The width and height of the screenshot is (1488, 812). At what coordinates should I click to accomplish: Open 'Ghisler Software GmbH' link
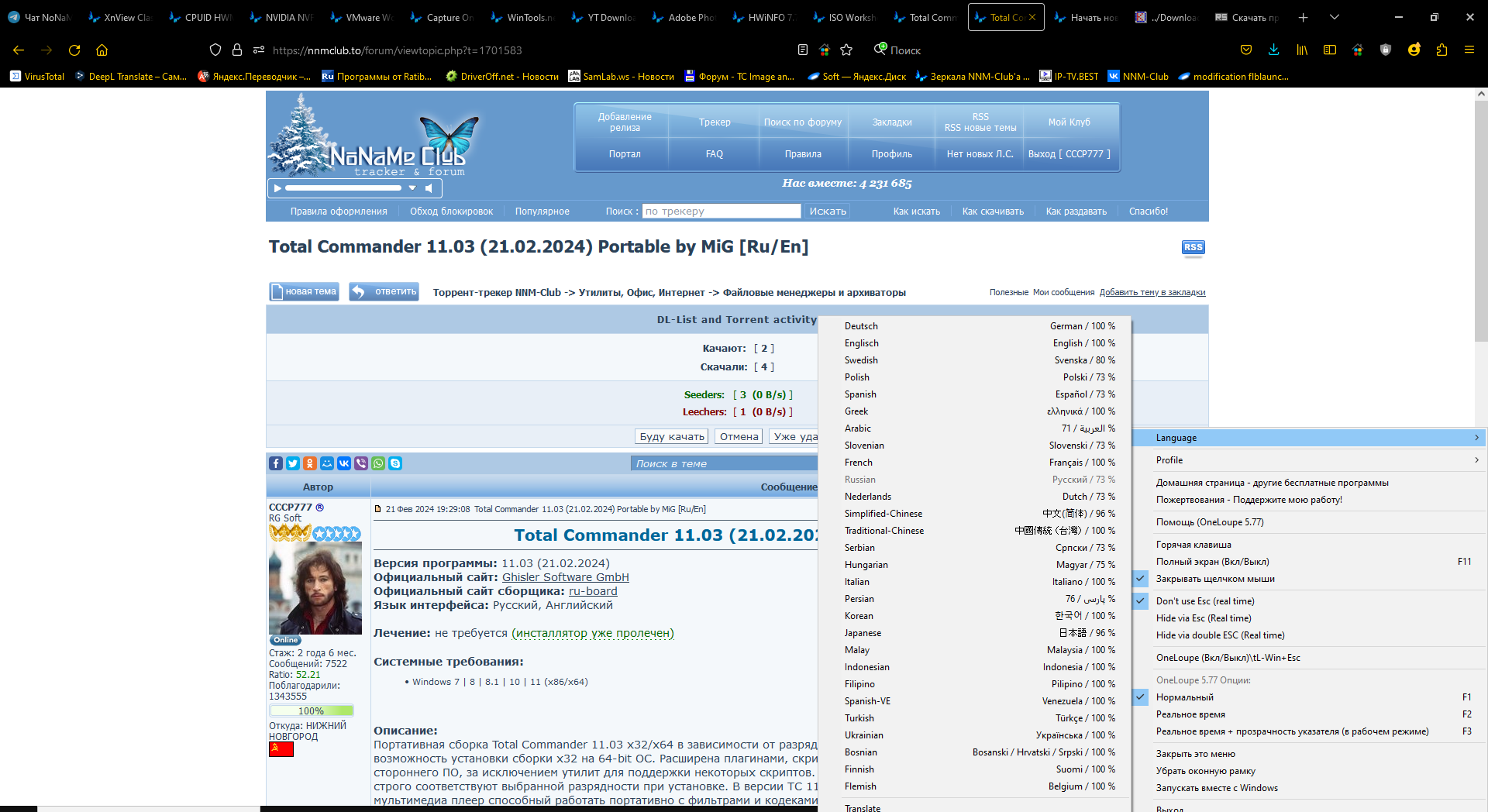(565, 577)
